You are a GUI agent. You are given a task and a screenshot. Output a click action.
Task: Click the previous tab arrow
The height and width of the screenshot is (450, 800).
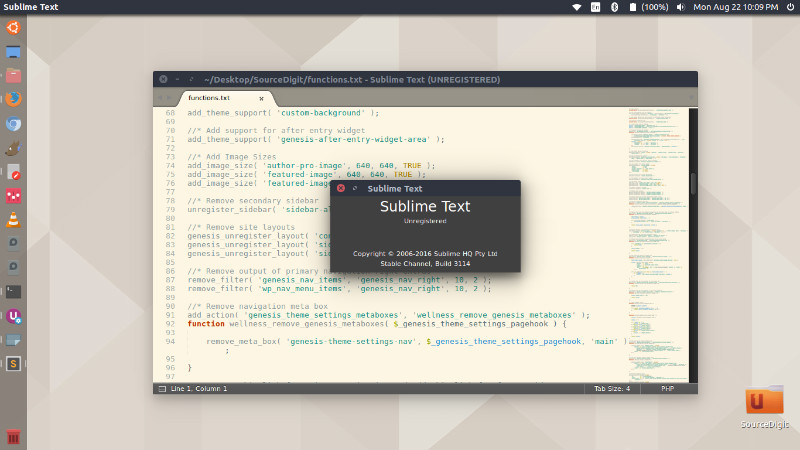160,97
